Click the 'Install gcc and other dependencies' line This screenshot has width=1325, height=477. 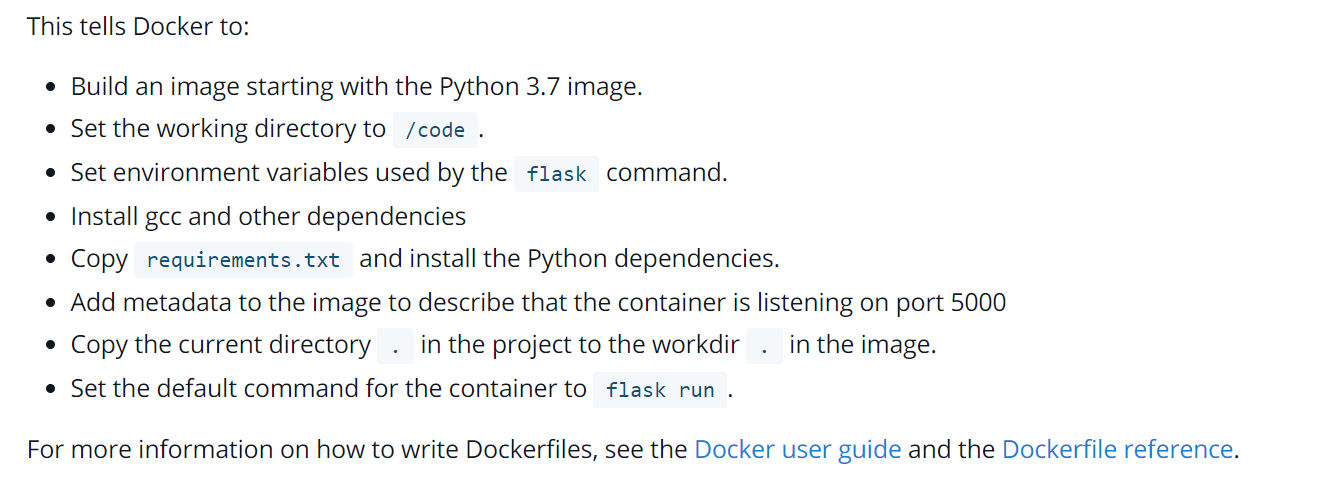click(x=268, y=216)
